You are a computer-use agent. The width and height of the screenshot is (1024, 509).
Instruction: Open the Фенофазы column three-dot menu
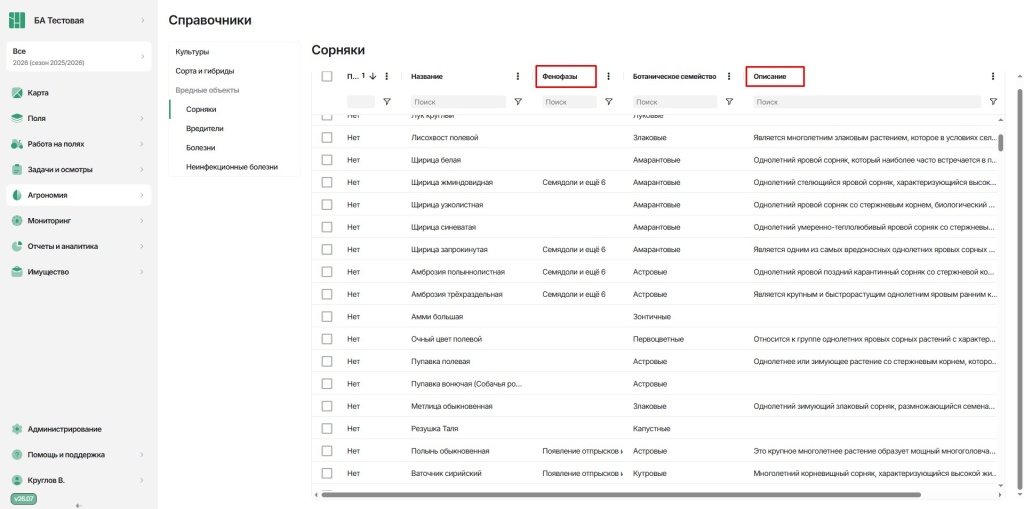(x=609, y=76)
